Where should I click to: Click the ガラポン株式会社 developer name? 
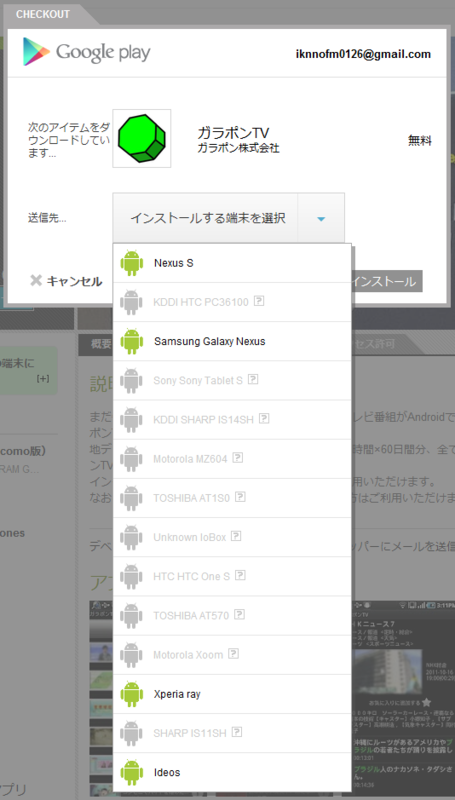click(238, 148)
